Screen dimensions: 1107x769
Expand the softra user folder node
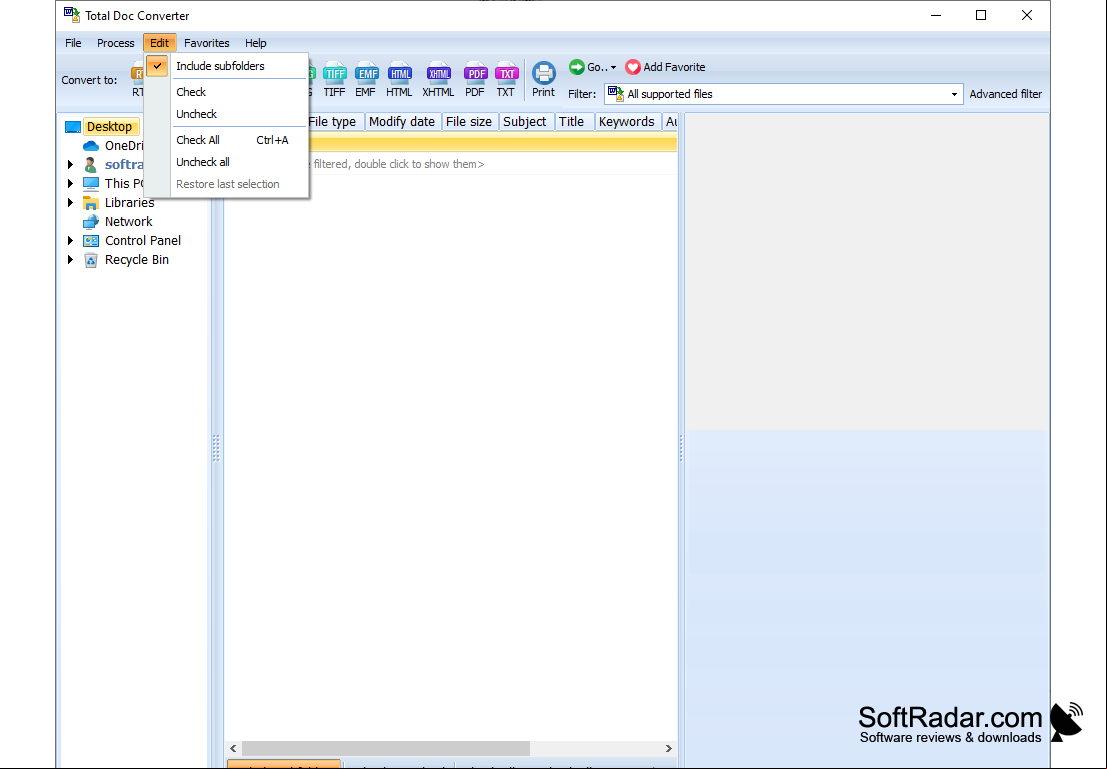click(x=70, y=165)
